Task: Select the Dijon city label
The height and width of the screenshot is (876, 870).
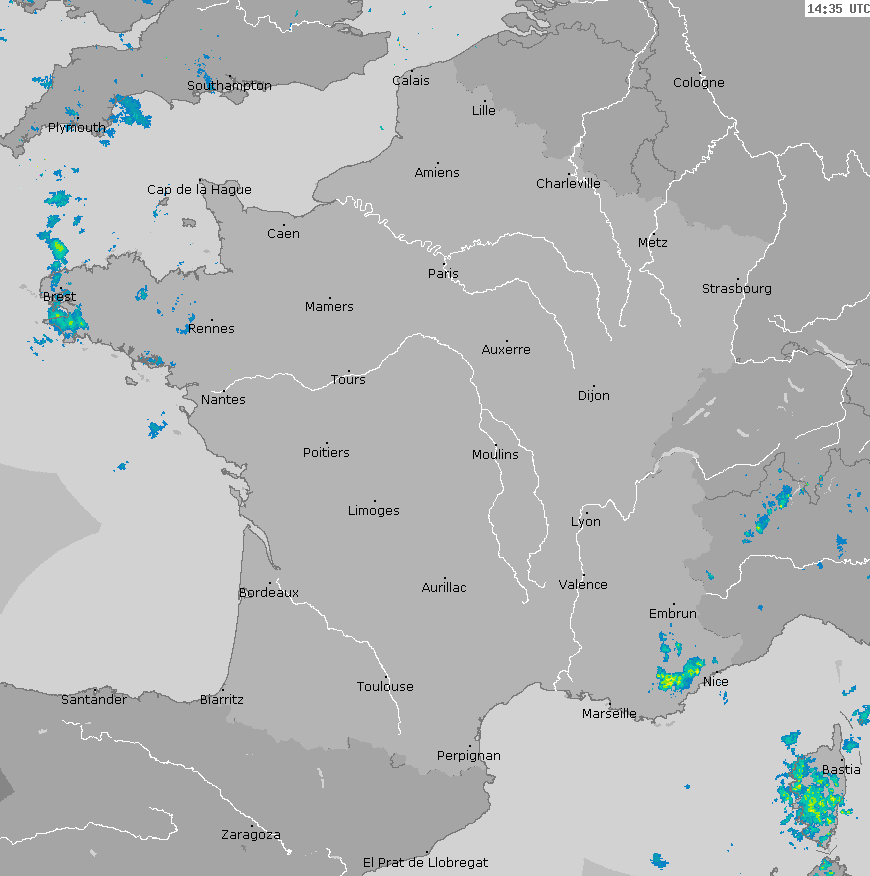Action: coord(593,396)
